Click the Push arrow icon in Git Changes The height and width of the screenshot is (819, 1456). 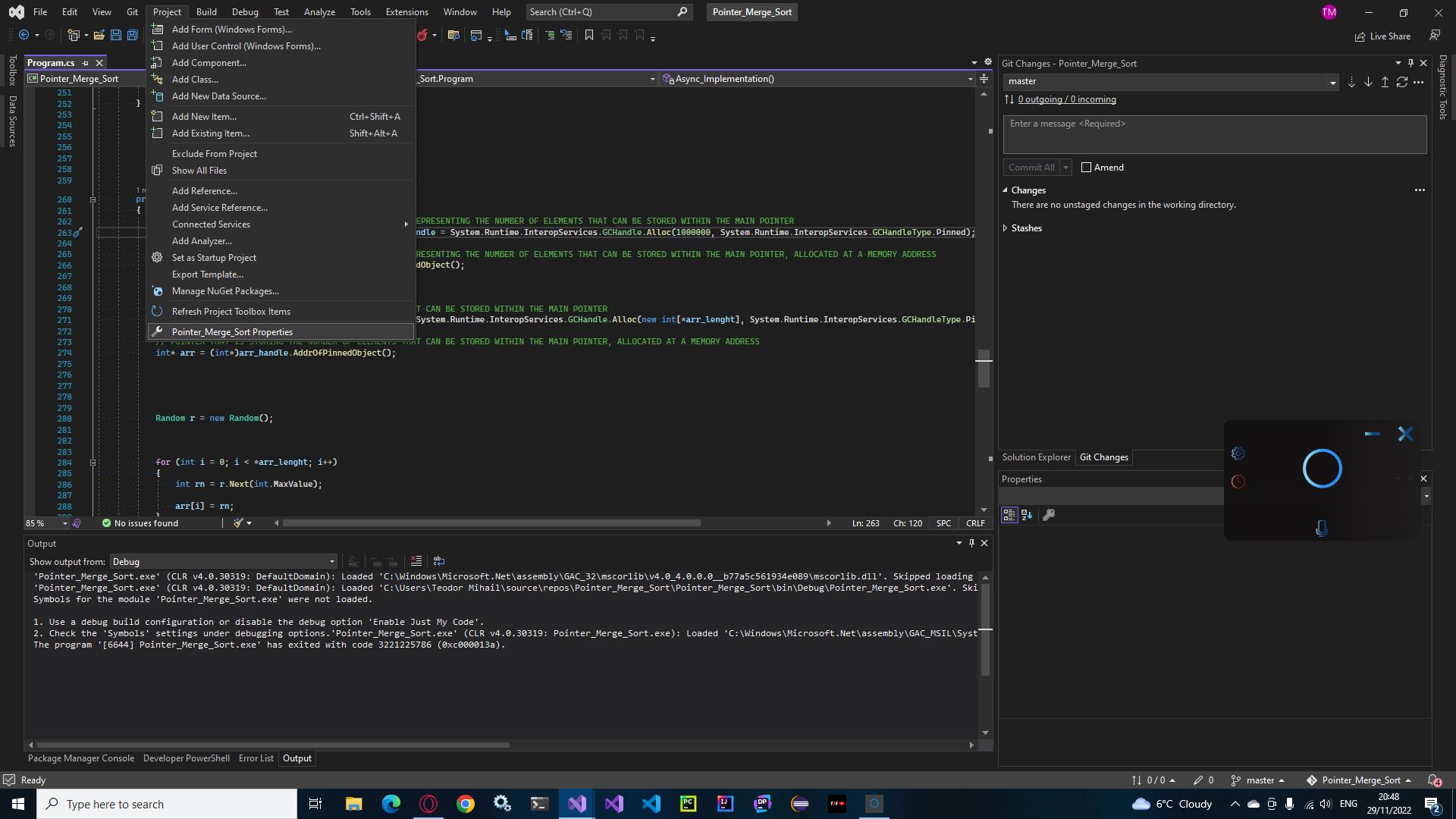point(1385,82)
